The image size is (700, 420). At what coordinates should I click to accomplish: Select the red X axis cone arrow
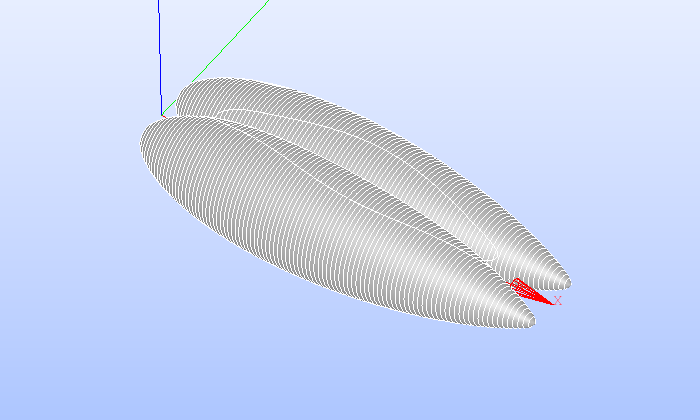pos(532,292)
